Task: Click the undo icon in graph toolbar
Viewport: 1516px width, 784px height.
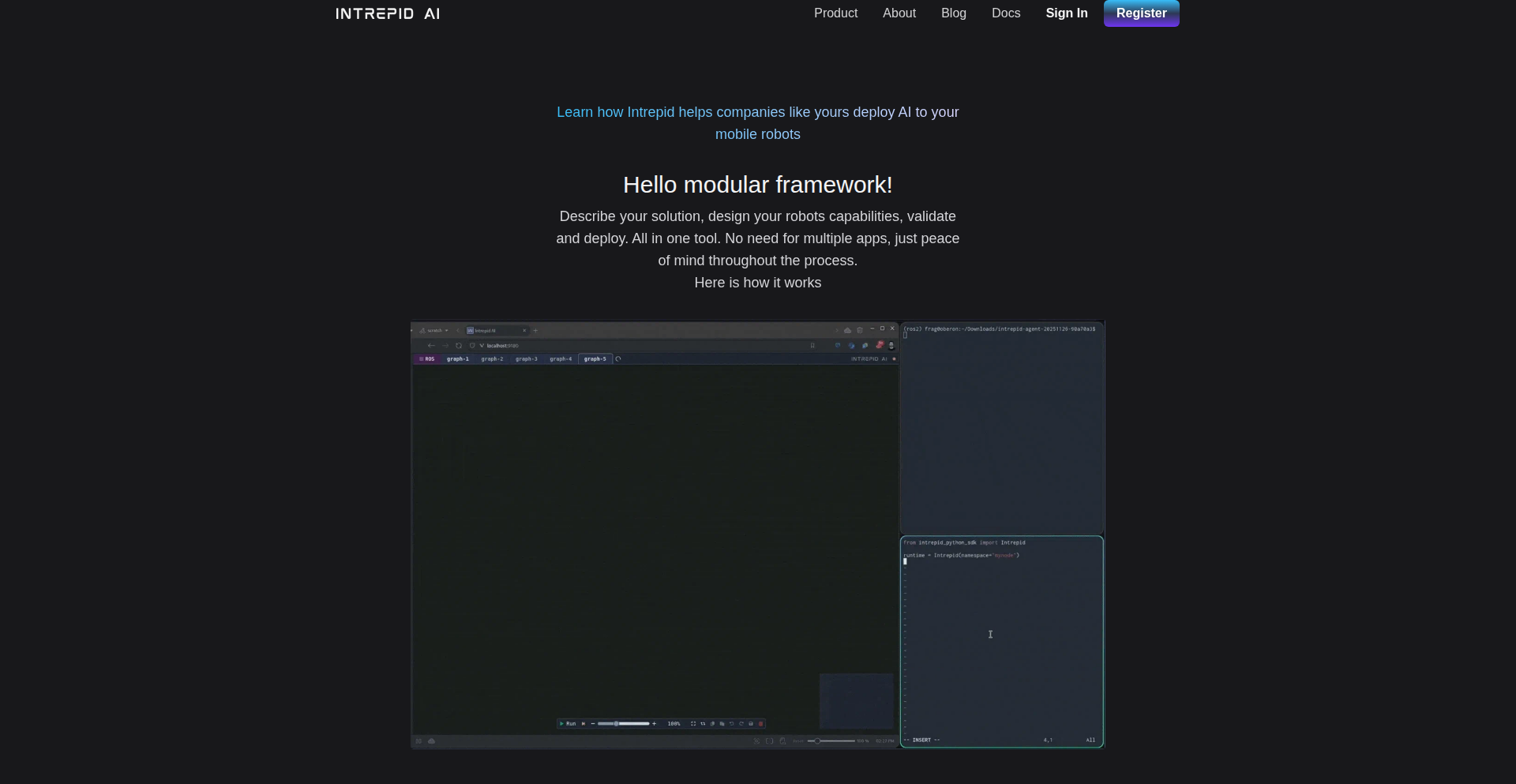Action: click(732, 724)
